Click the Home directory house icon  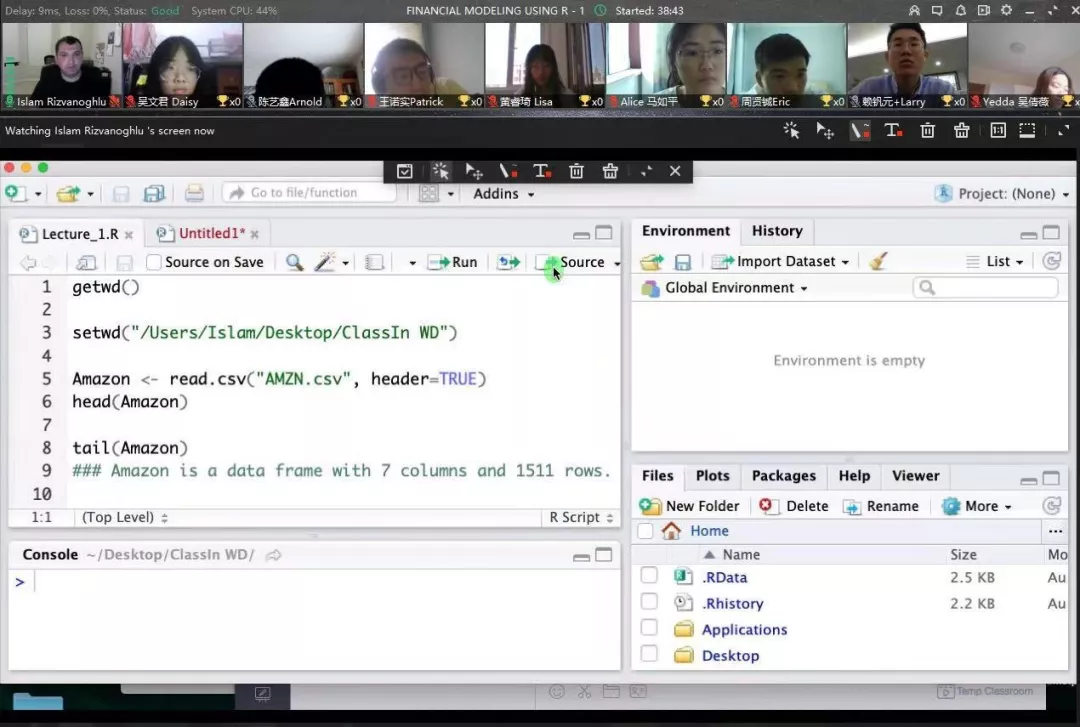point(671,531)
